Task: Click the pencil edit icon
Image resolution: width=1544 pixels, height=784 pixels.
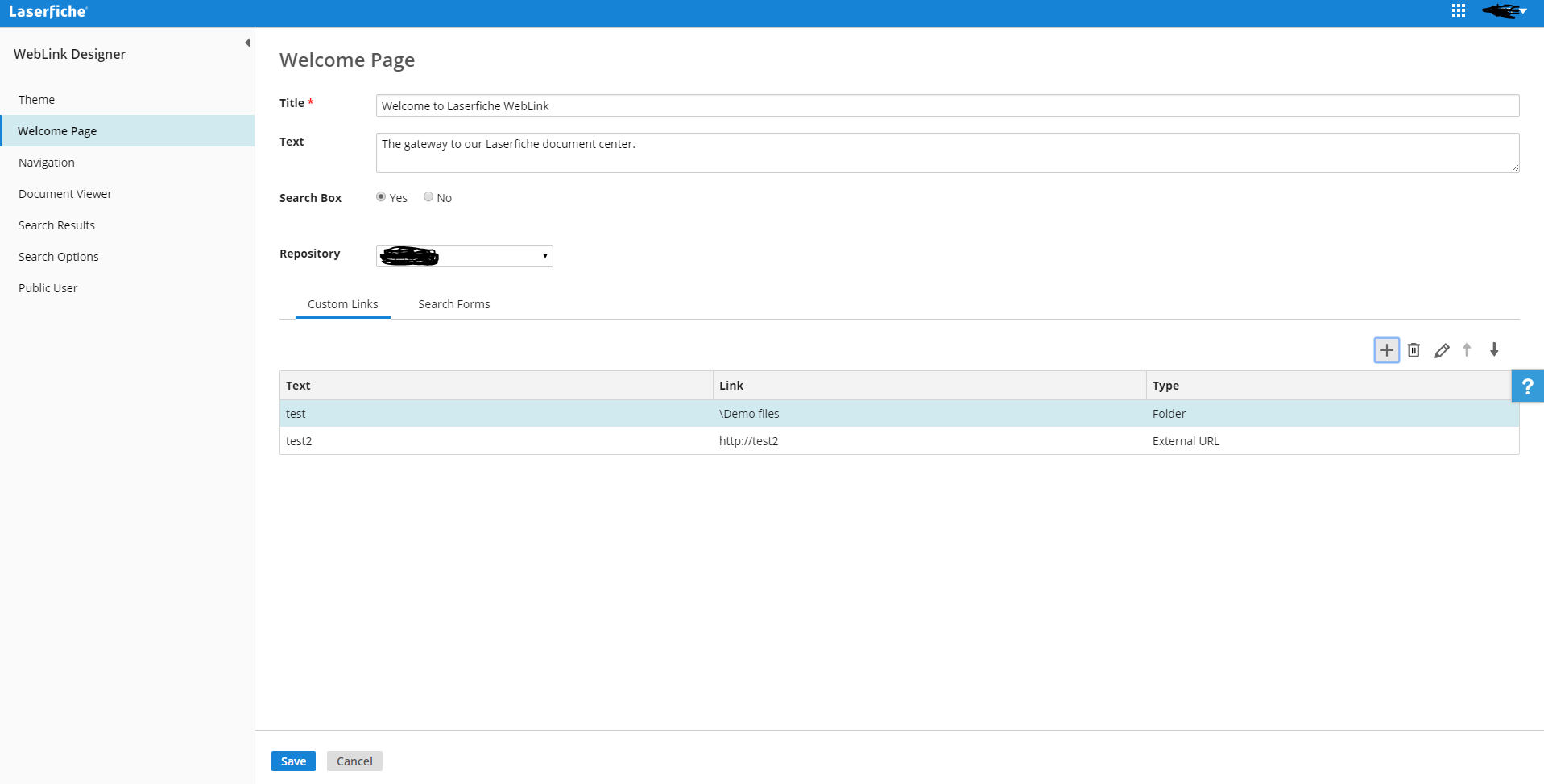Action: [x=1442, y=350]
